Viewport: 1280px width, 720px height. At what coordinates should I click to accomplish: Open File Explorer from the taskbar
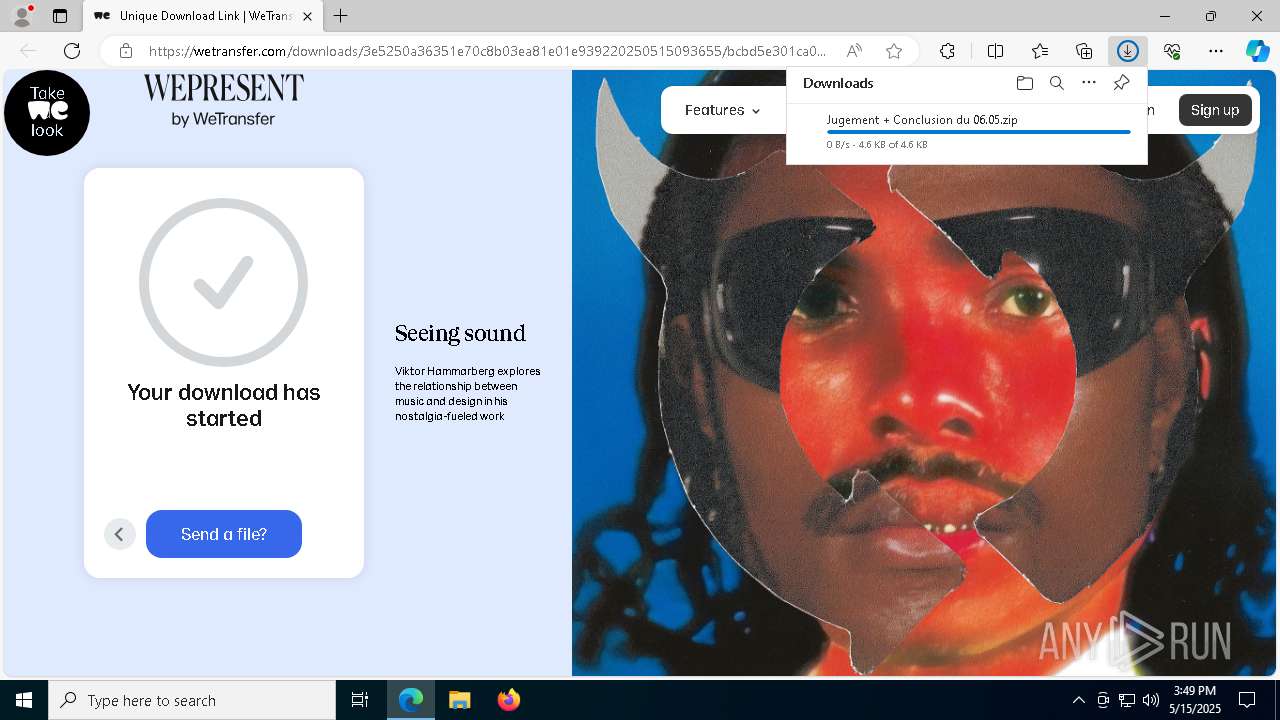(x=459, y=700)
